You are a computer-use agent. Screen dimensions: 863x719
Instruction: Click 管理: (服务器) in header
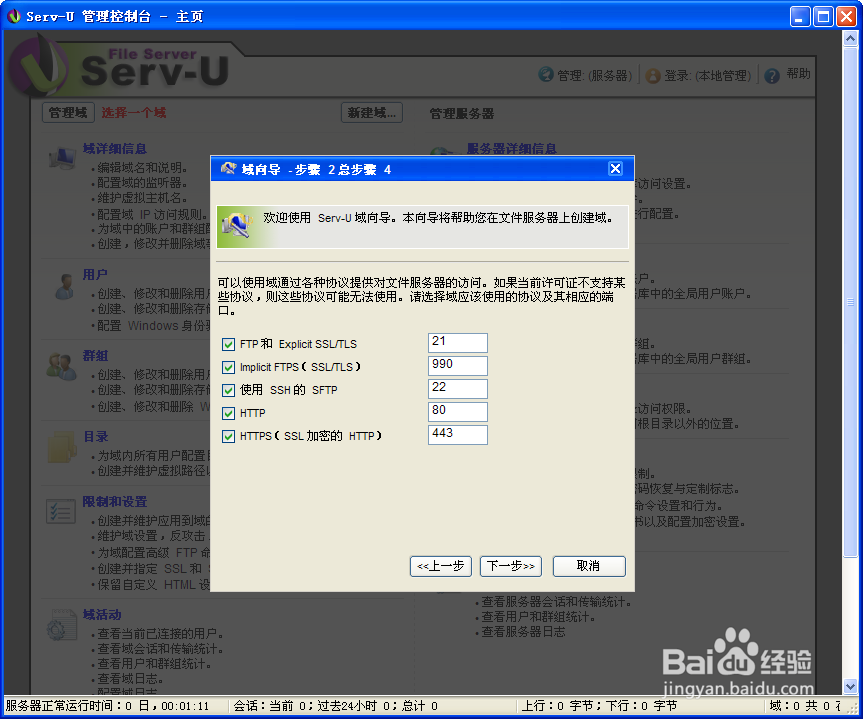click(x=594, y=75)
